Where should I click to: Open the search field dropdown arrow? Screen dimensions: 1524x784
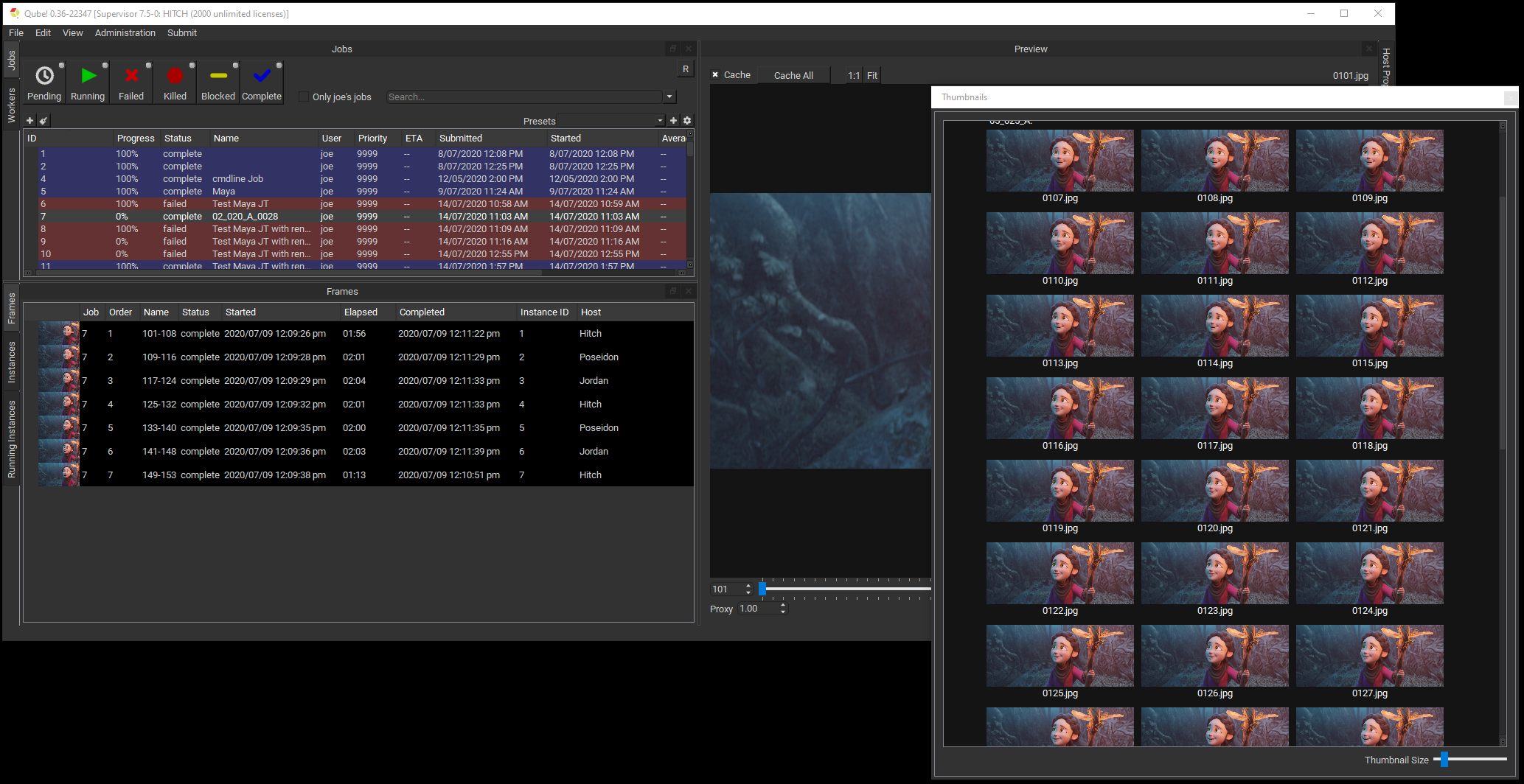(x=668, y=97)
